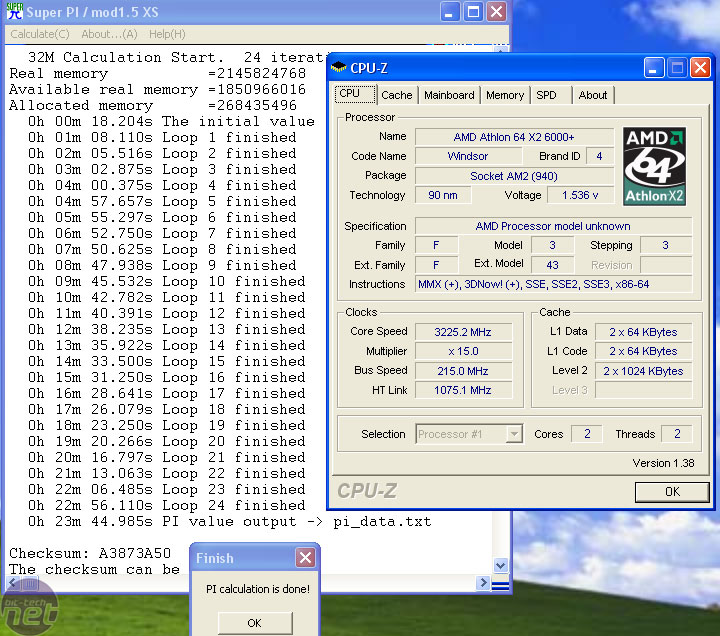This screenshot has width=720, height=636.
Task: Click the Socket AM2 (940) package value
Action: tap(514, 176)
